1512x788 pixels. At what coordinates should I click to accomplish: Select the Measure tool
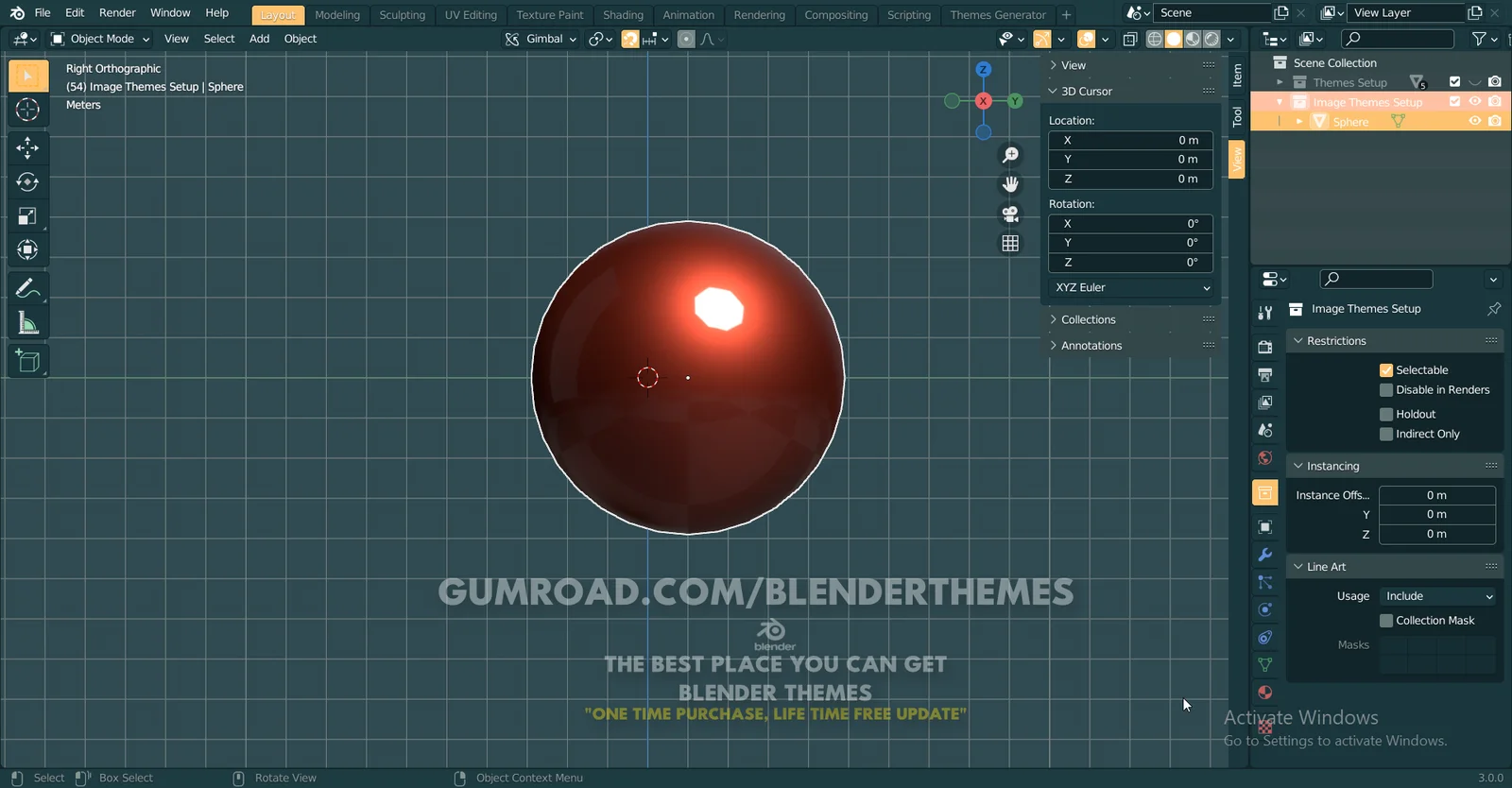27,323
